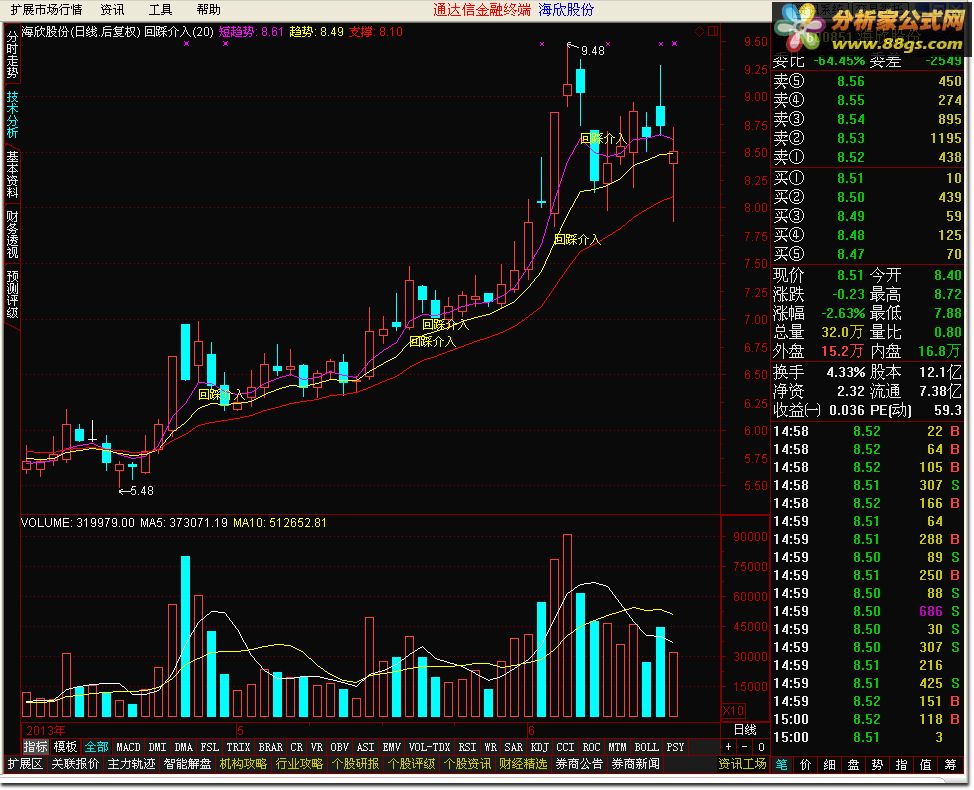Select the 模板 tab at bottom
The height and width of the screenshot is (790, 974).
(65, 747)
